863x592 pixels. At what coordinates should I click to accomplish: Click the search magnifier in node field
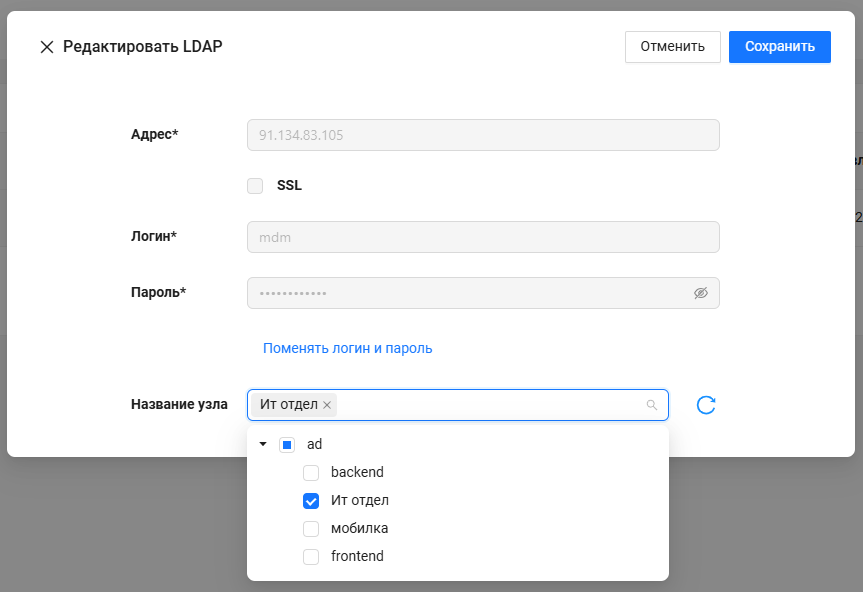pos(652,405)
